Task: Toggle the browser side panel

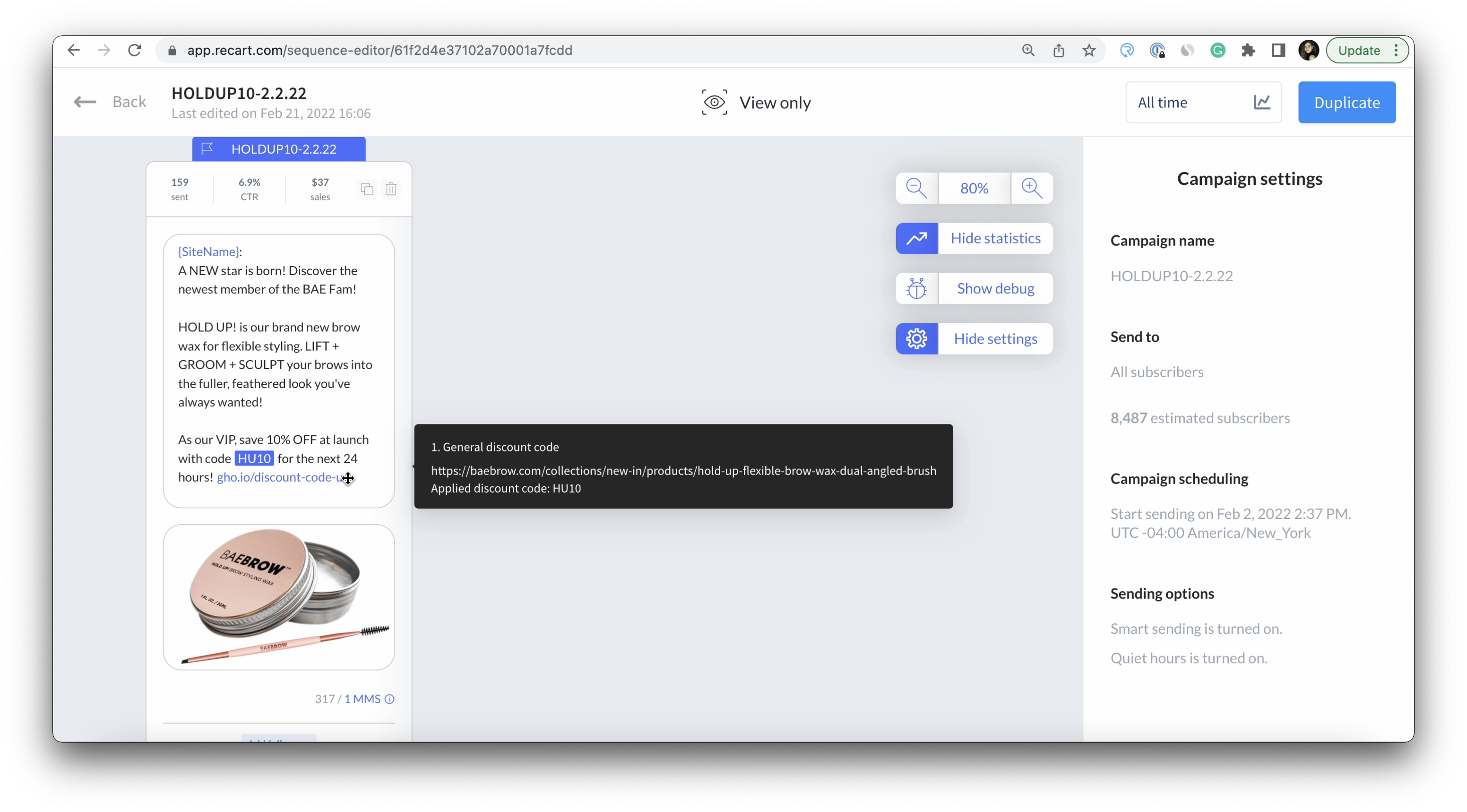Action: pos(1278,50)
